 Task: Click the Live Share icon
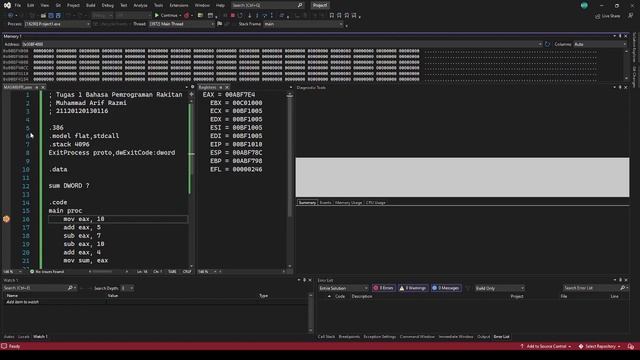(x=598, y=16)
